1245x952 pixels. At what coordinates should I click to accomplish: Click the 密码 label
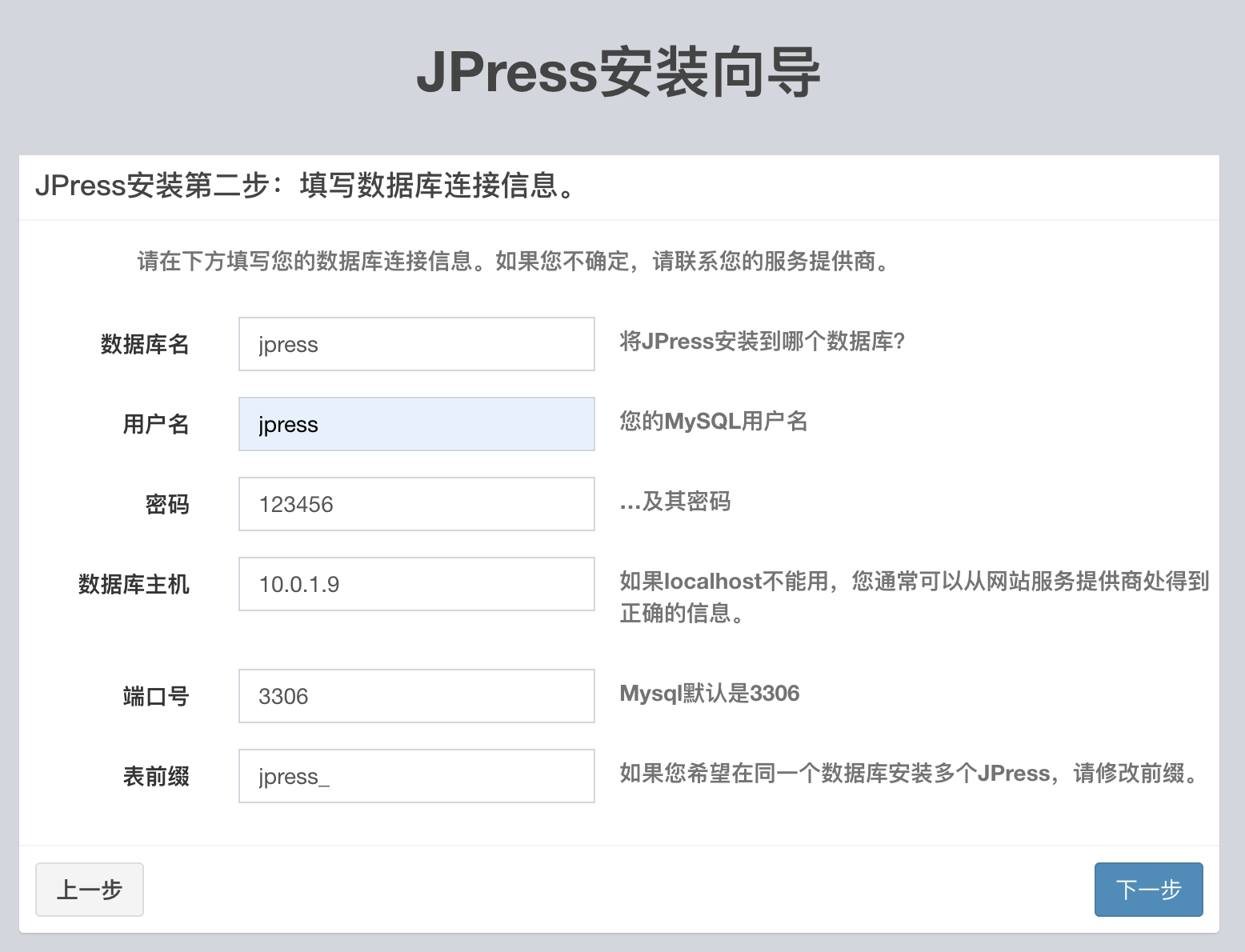coord(167,504)
